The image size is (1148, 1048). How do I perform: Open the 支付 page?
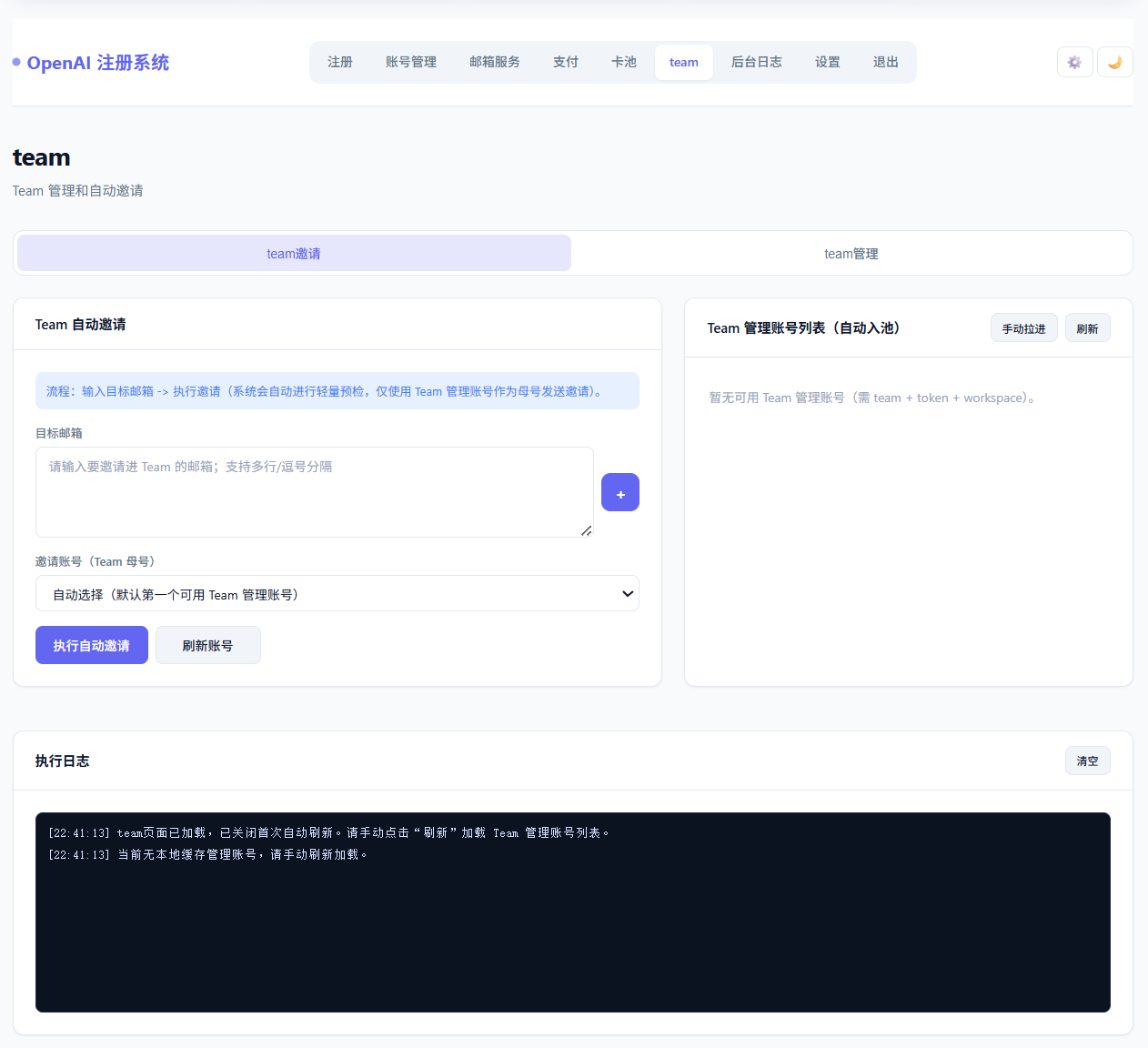566,62
